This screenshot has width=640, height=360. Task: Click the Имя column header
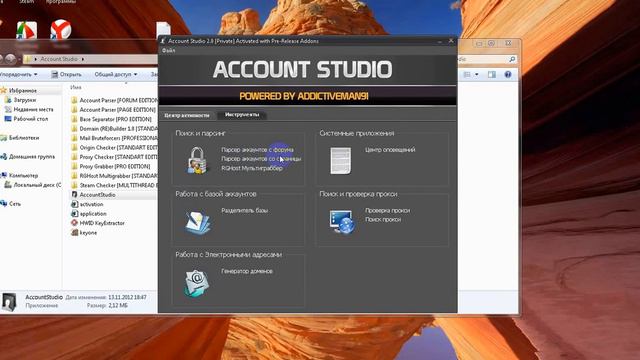(x=76, y=87)
